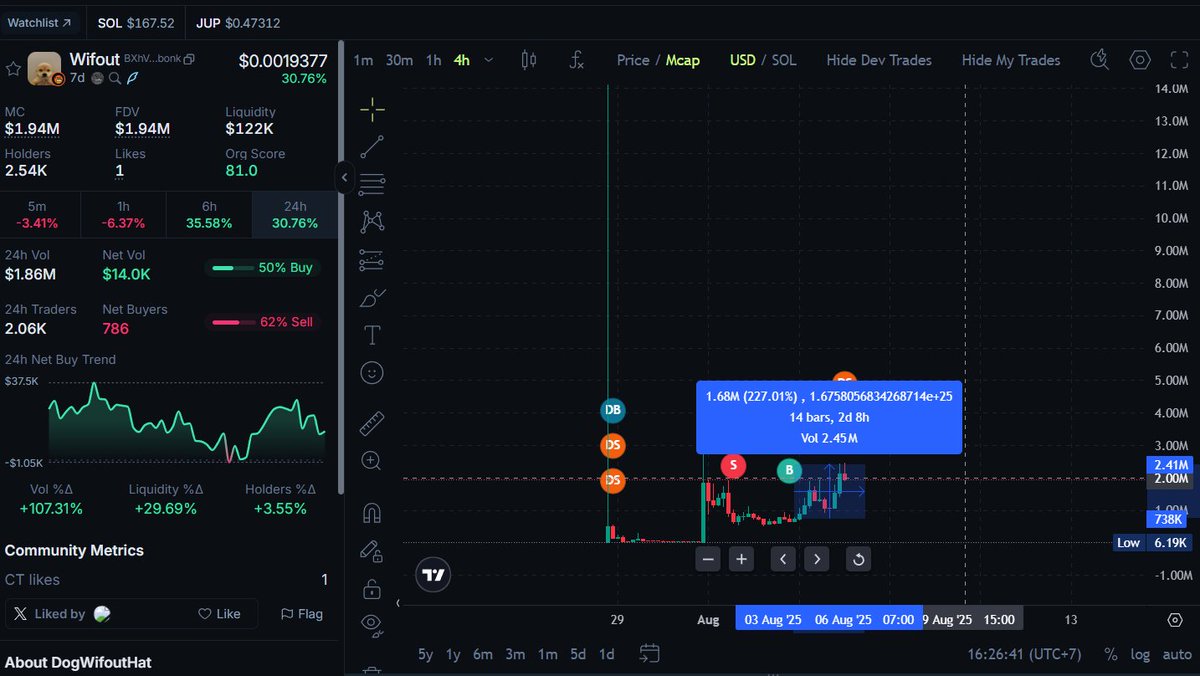Hide all drawings with eye icon
This screenshot has width=1200, height=676.
click(372, 625)
